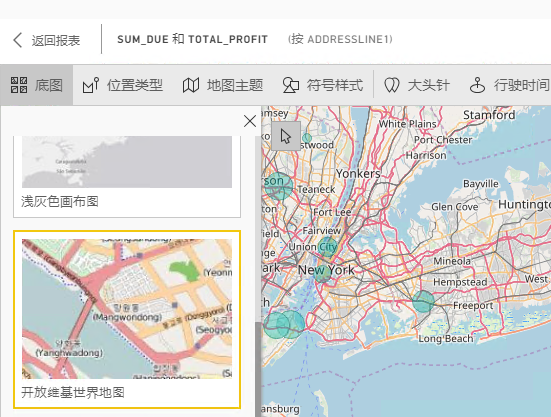Select the 开放维基世界地图 basemap thumbnail
Screen dimensions: 551x417
pos(127,309)
